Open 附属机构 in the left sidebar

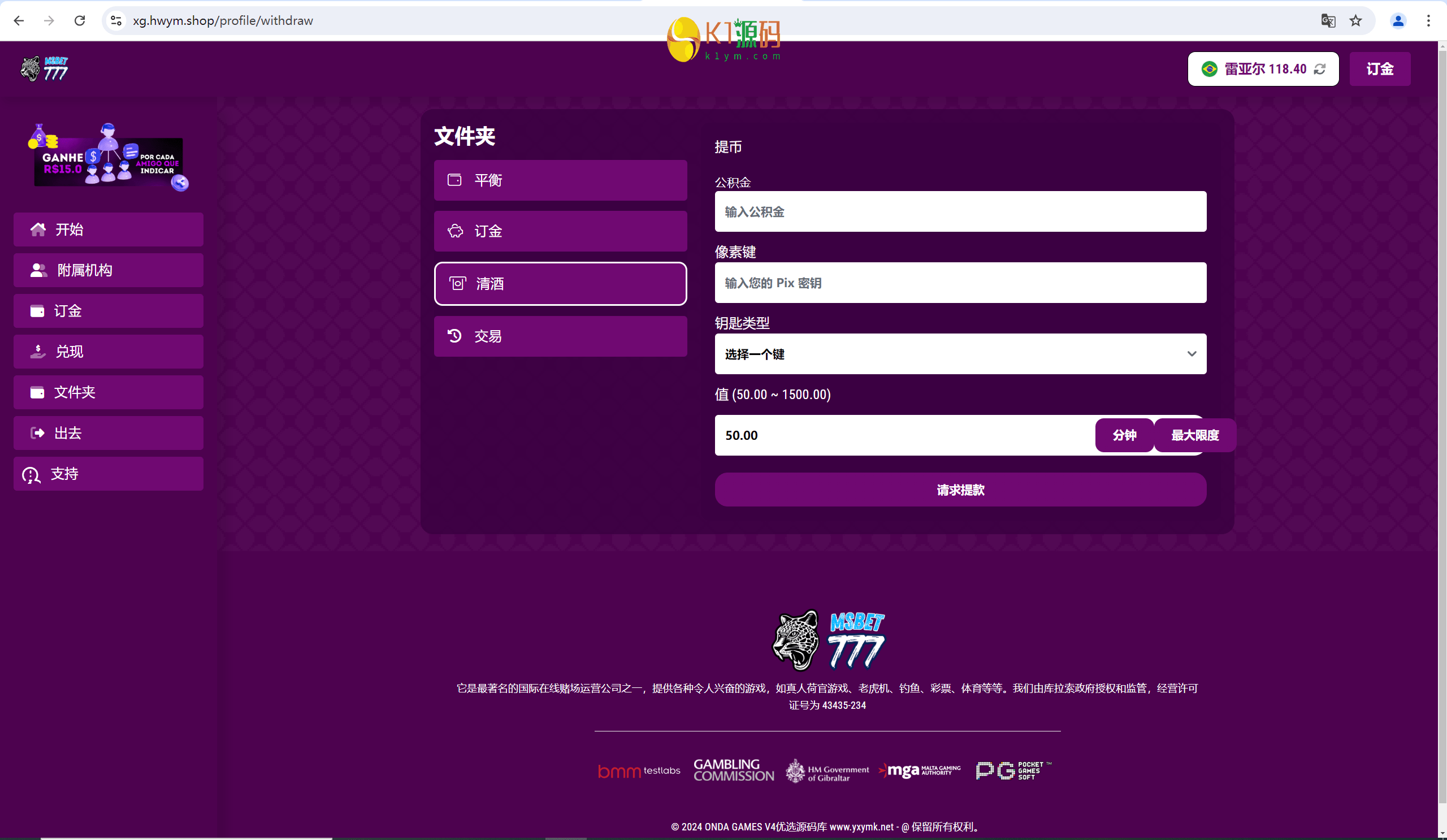point(108,270)
